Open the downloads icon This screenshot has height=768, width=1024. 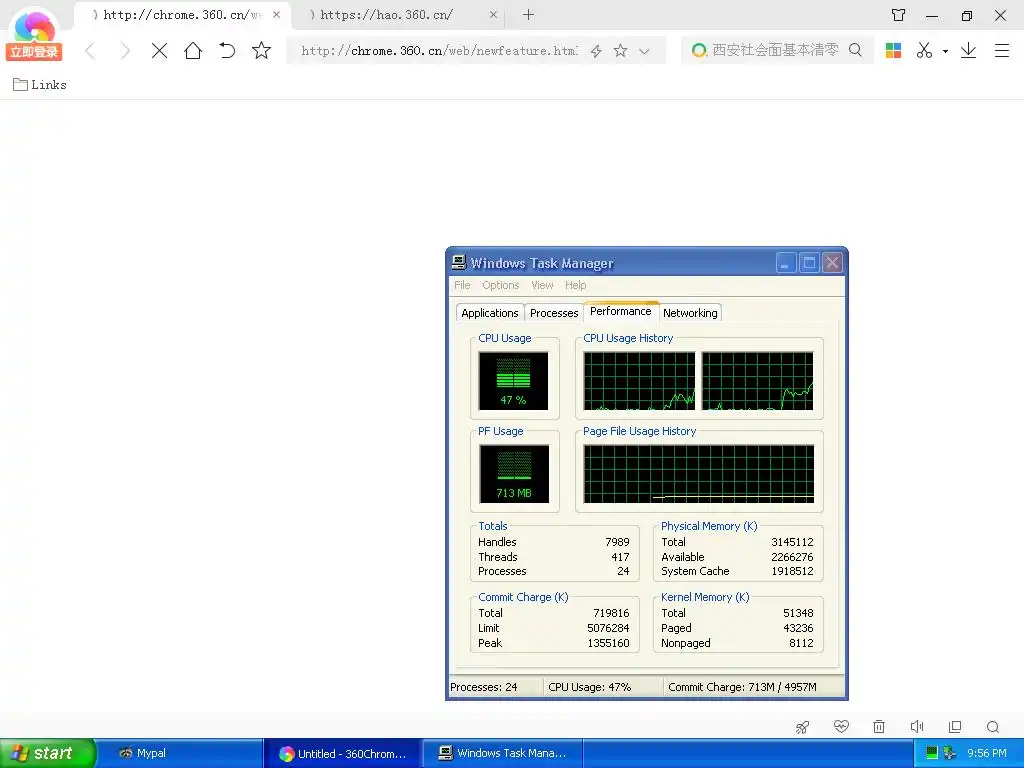click(968, 50)
